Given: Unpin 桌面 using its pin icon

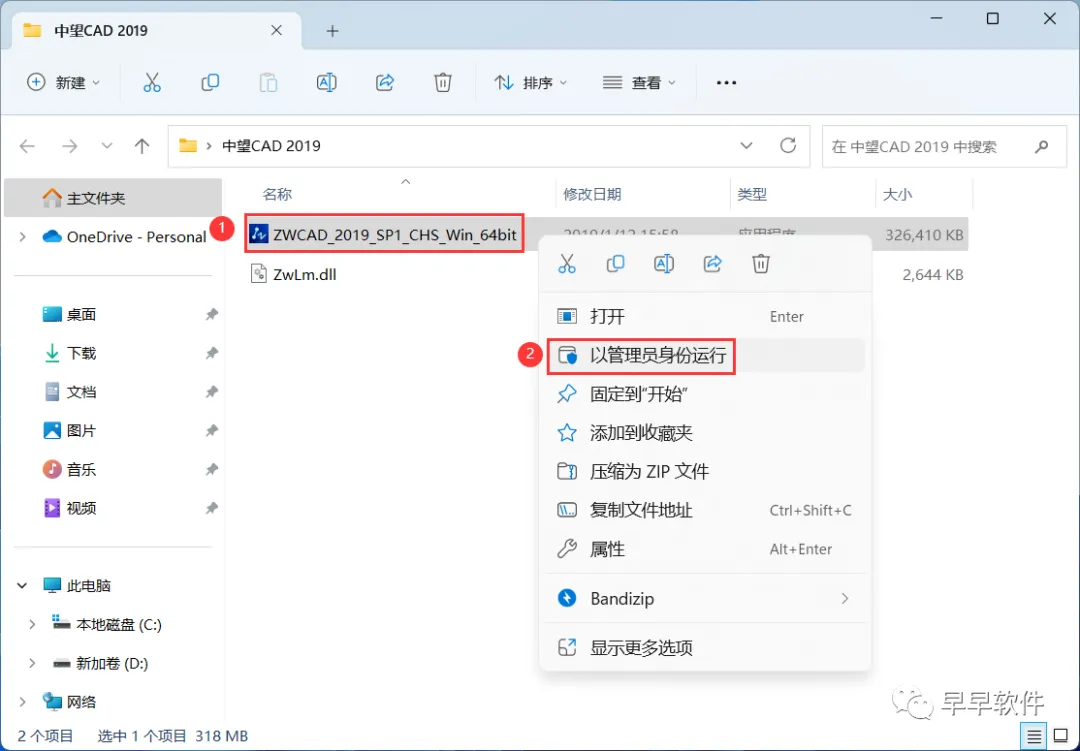Looking at the screenshot, I should (x=211, y=314).
